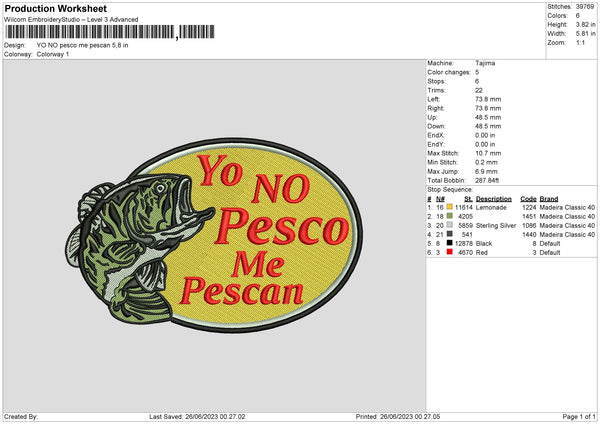Click the 'St.' column header
This screenshot has width=600, height=424.
pos(468,199)
